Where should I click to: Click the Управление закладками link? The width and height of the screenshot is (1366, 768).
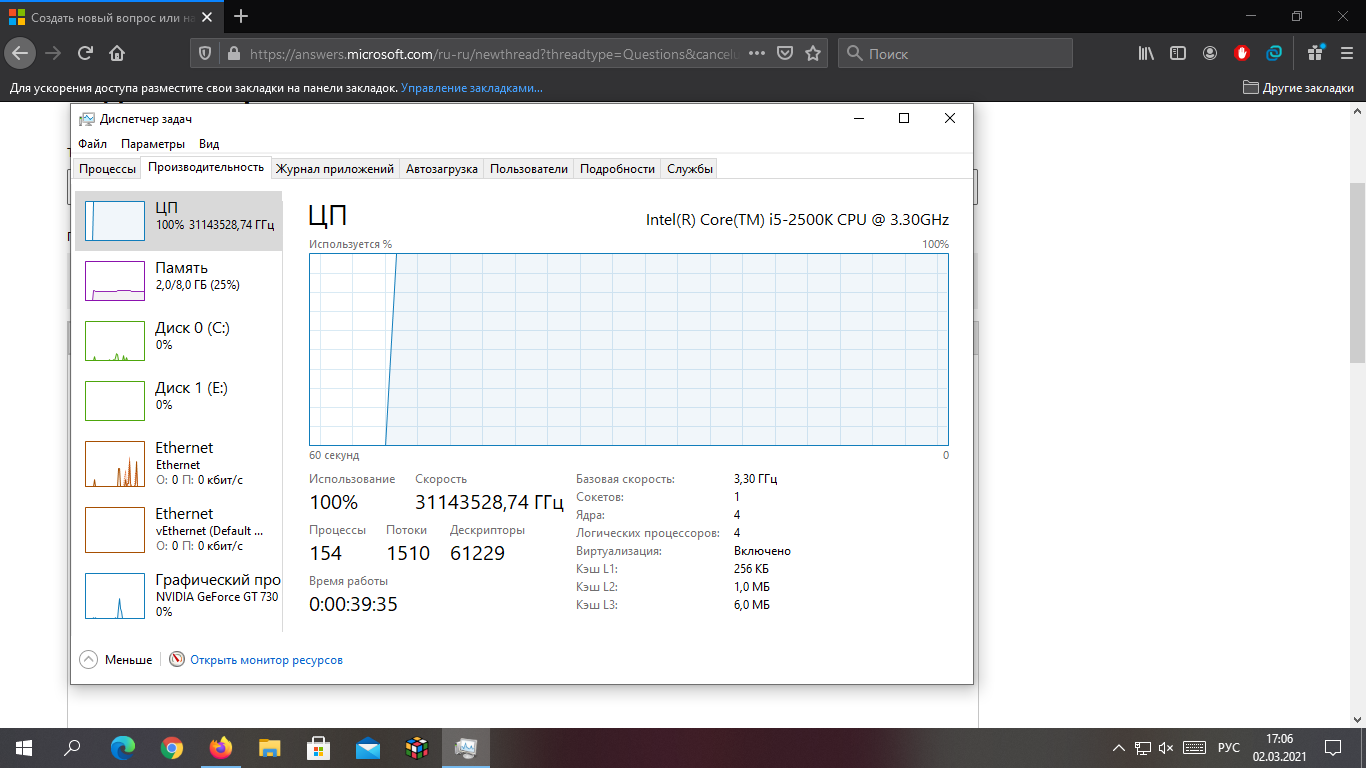472,88
